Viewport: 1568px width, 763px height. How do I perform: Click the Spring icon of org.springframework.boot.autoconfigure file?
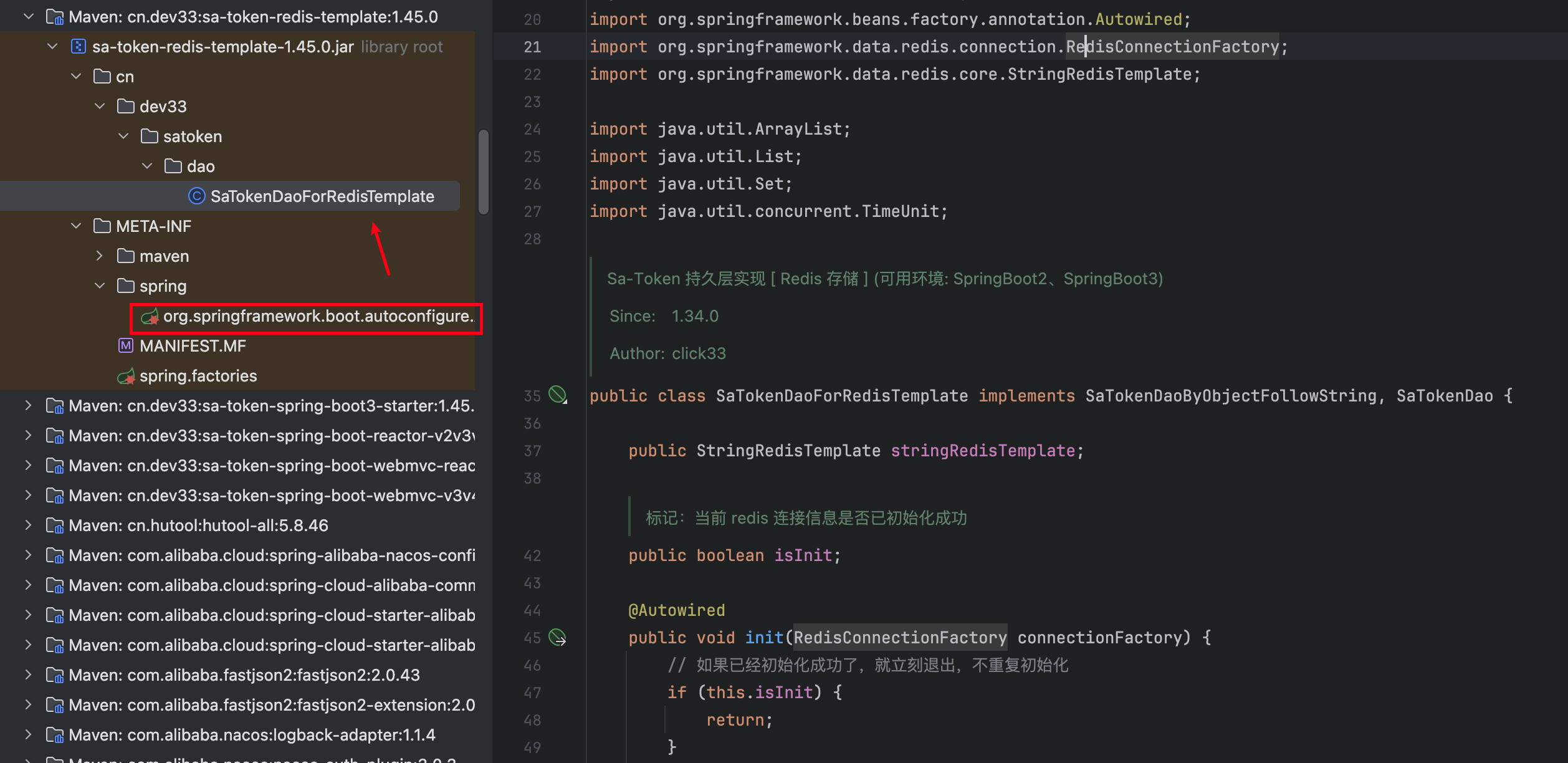(150, 317)
